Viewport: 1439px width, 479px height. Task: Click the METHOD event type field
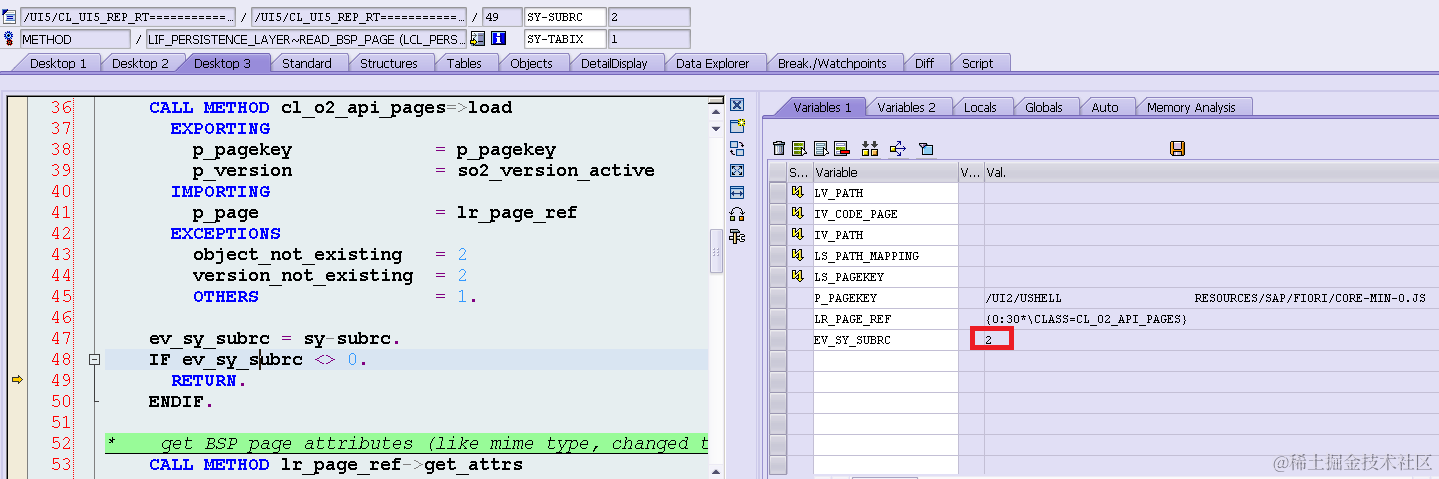pos(75,39)
